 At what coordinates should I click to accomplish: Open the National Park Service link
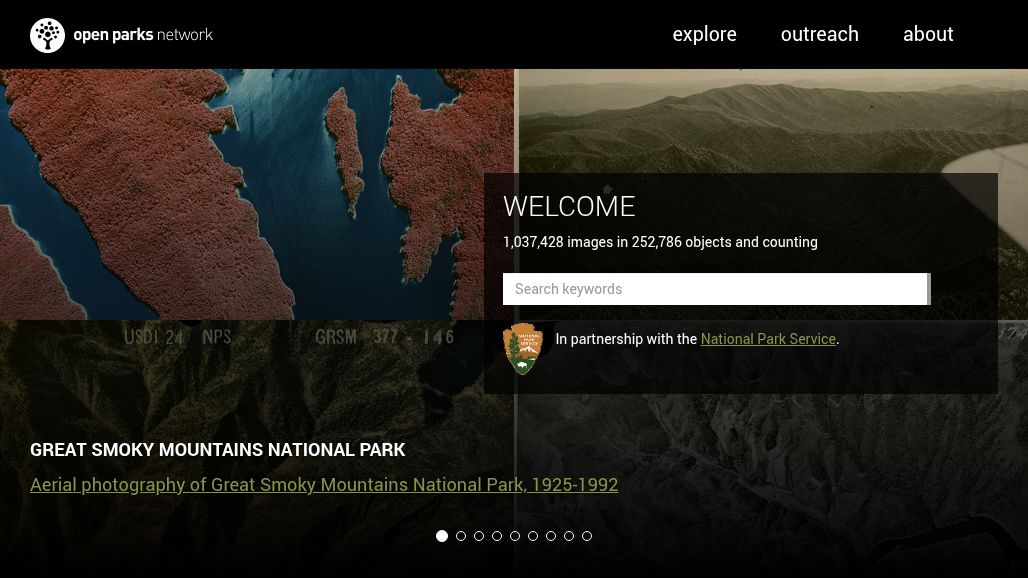coord(767,339)
